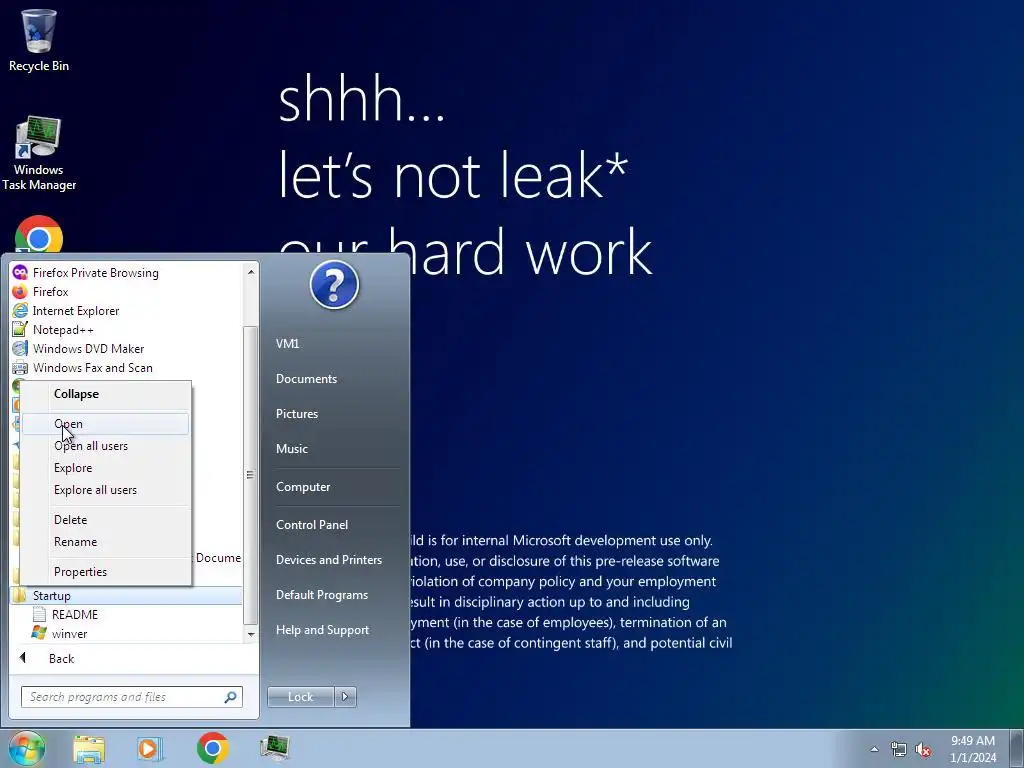1024x768 pixels.
Task: Open Pictures from the Start menu
Action: point(297,413)
